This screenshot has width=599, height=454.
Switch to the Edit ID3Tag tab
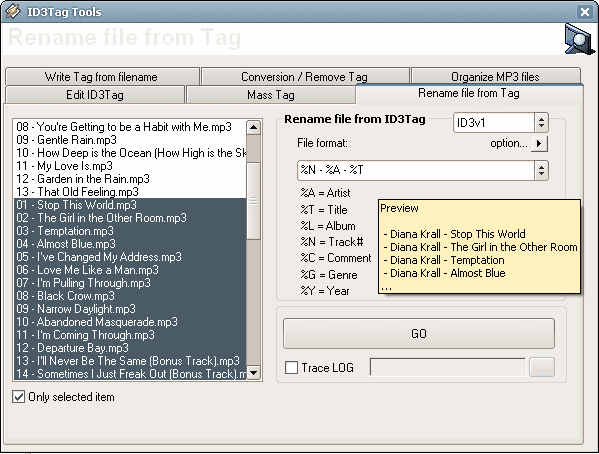click(x=95, y=95)
